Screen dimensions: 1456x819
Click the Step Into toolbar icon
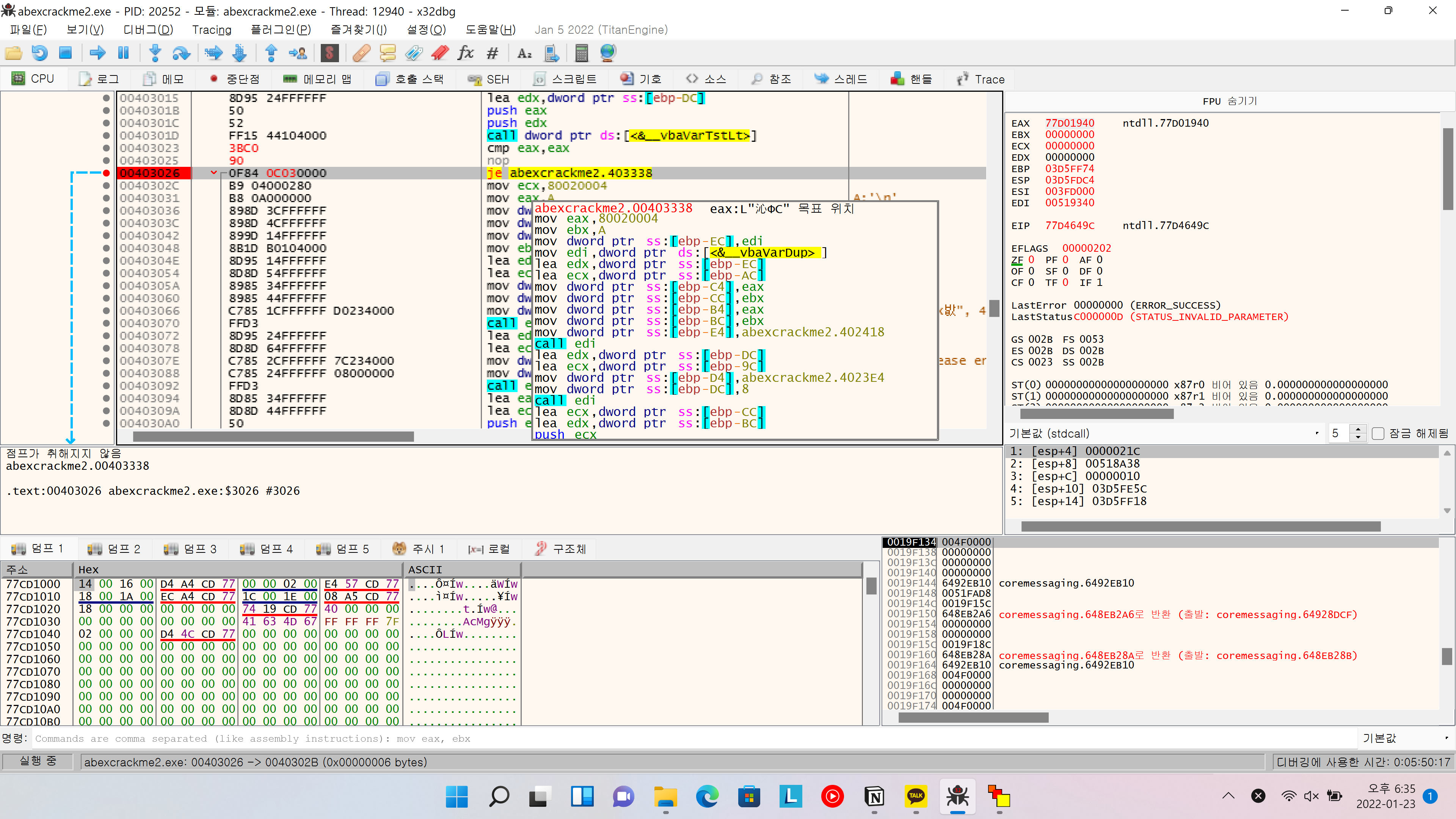[155, 53]
